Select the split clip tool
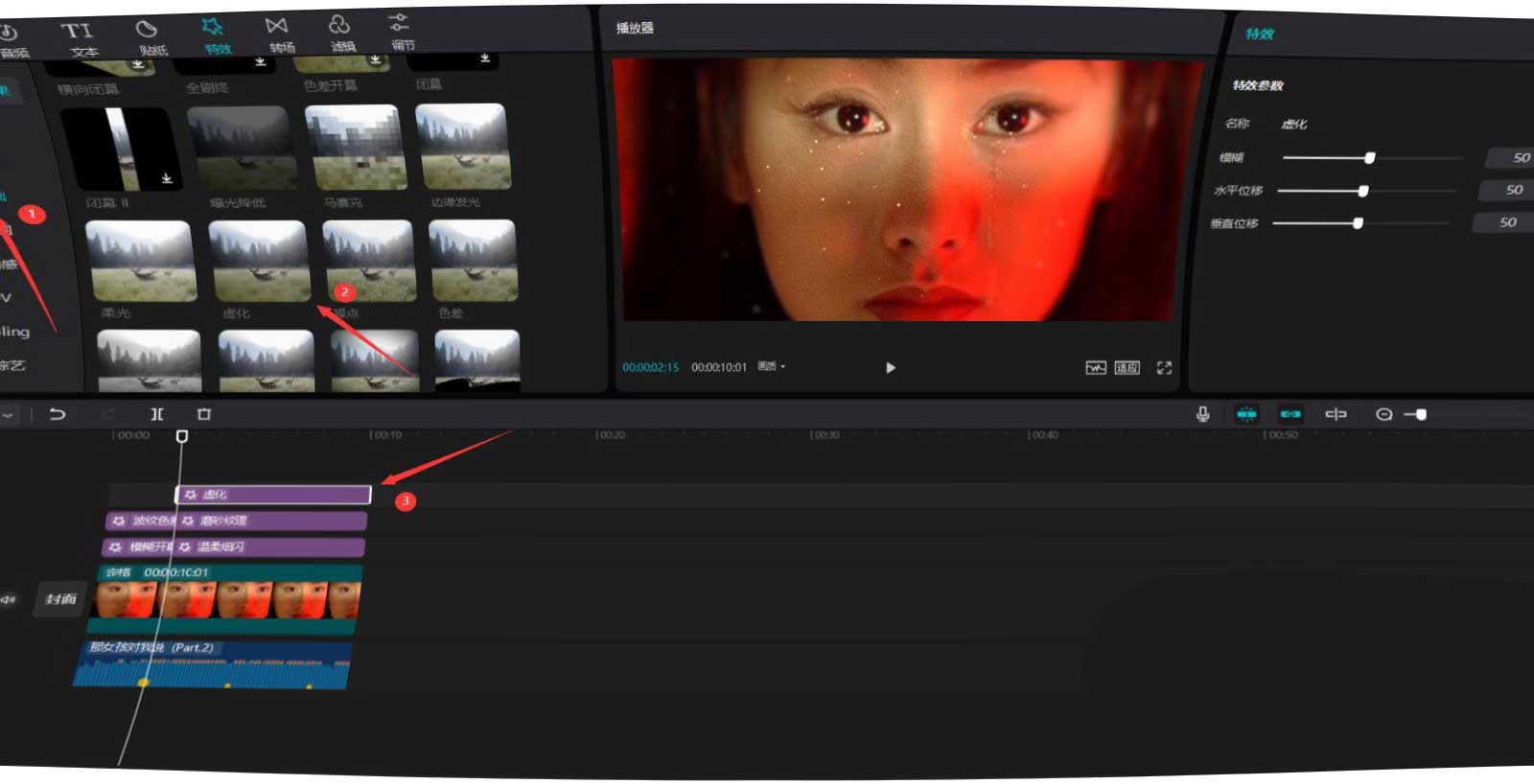The width and height of the screenshot is (1534, 784). click(157, 414)
